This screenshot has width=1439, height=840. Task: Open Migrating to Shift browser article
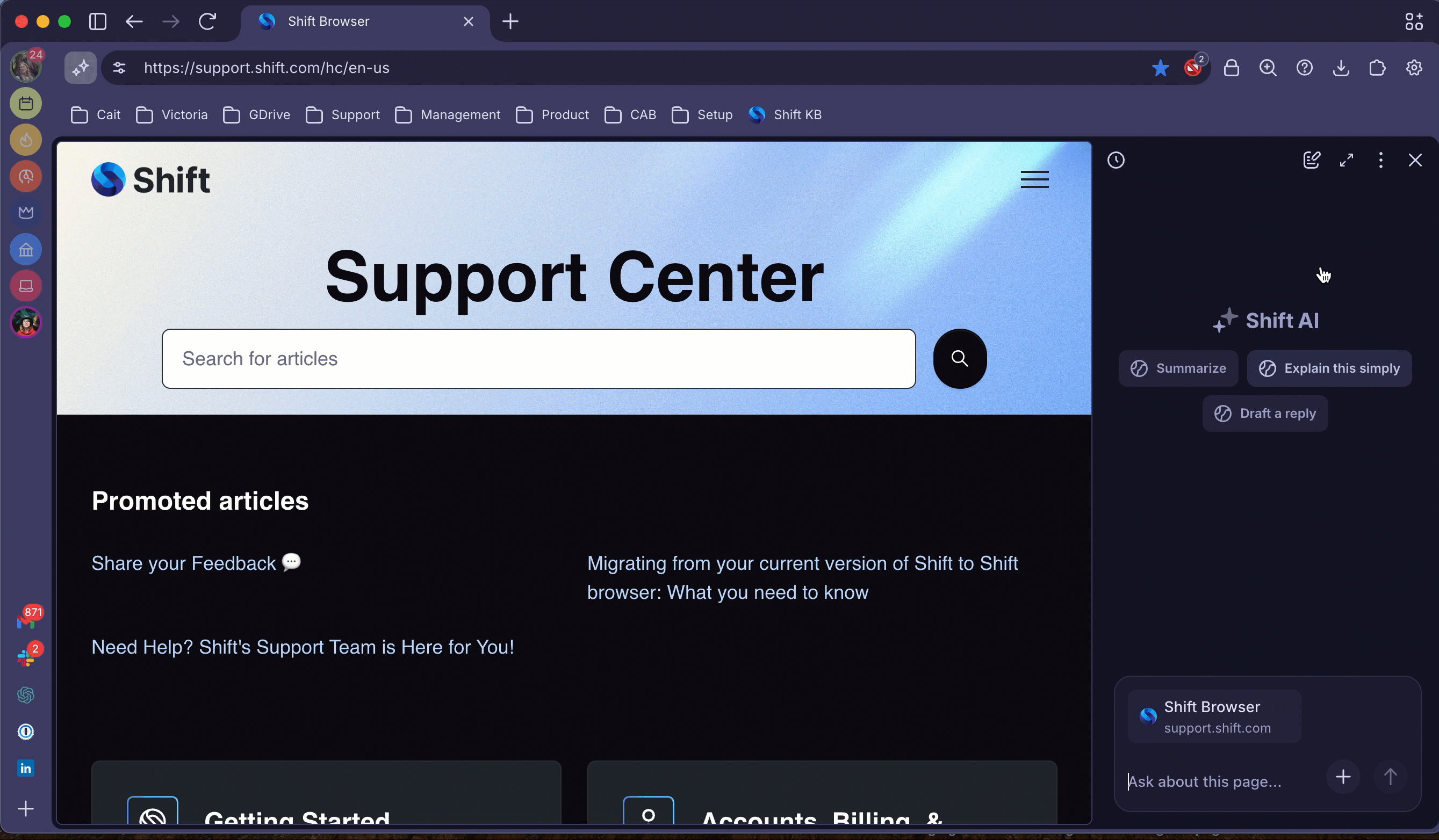click(x=802, y=577)
